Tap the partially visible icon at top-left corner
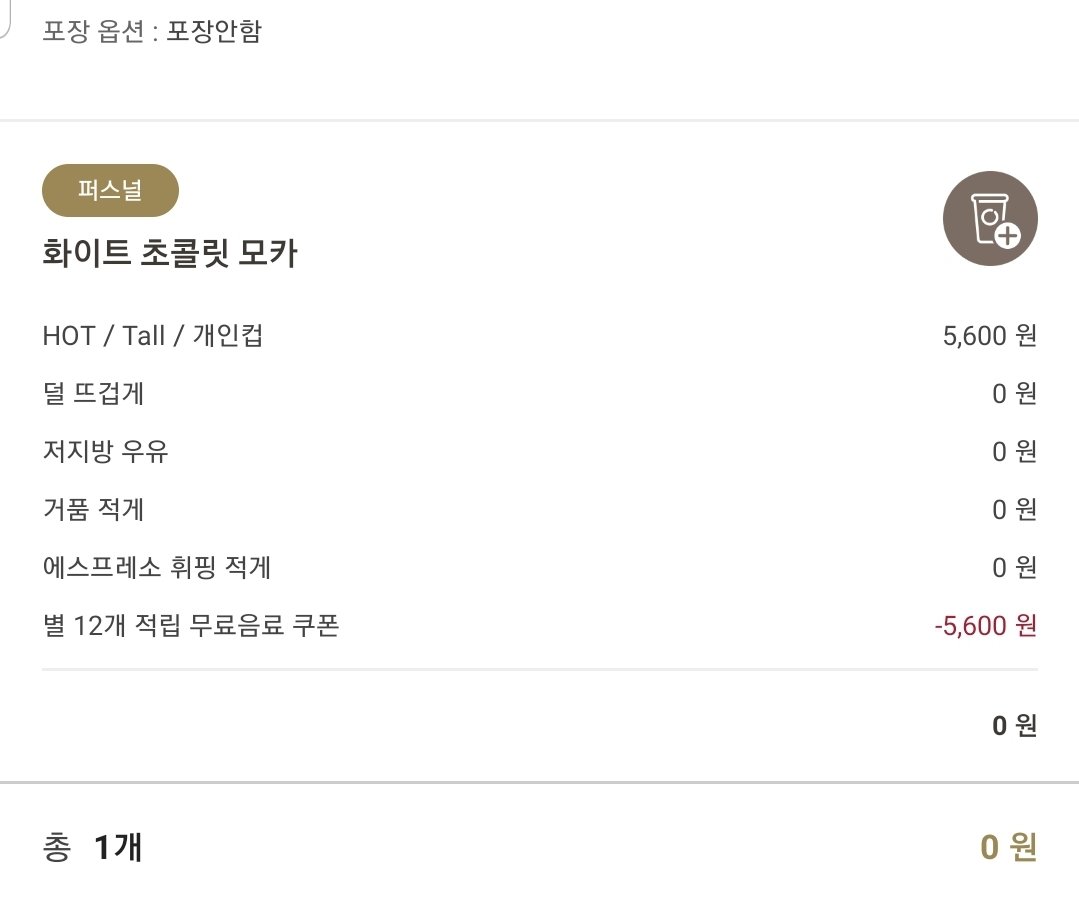This screenshot has width=1079, height=902. 5,19
